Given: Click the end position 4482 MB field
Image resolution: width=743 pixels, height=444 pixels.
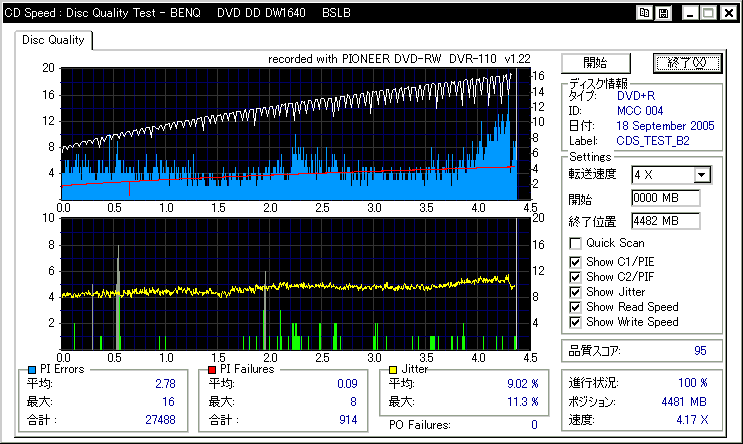Looking at the screenshot, I should [x=665, y=220].
